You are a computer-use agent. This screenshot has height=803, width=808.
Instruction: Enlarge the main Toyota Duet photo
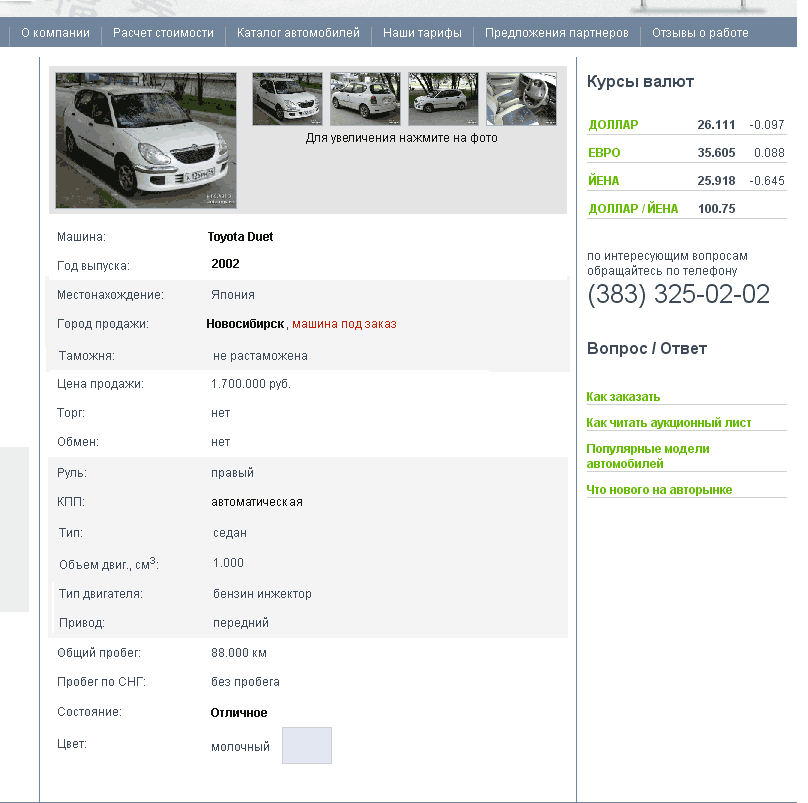(146, 140)
